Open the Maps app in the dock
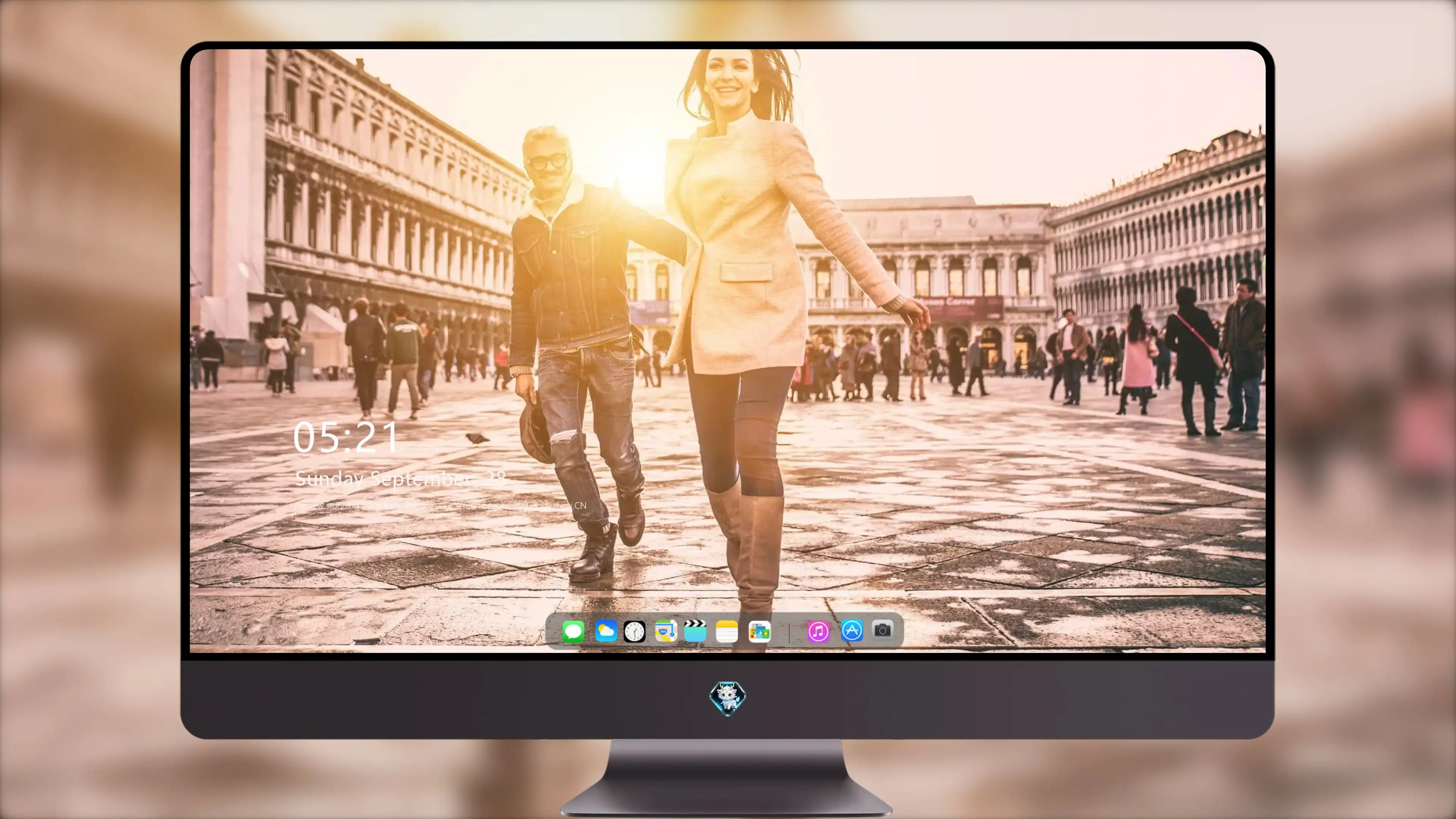This screenshot has height=819, width=1456. (666, 631)
